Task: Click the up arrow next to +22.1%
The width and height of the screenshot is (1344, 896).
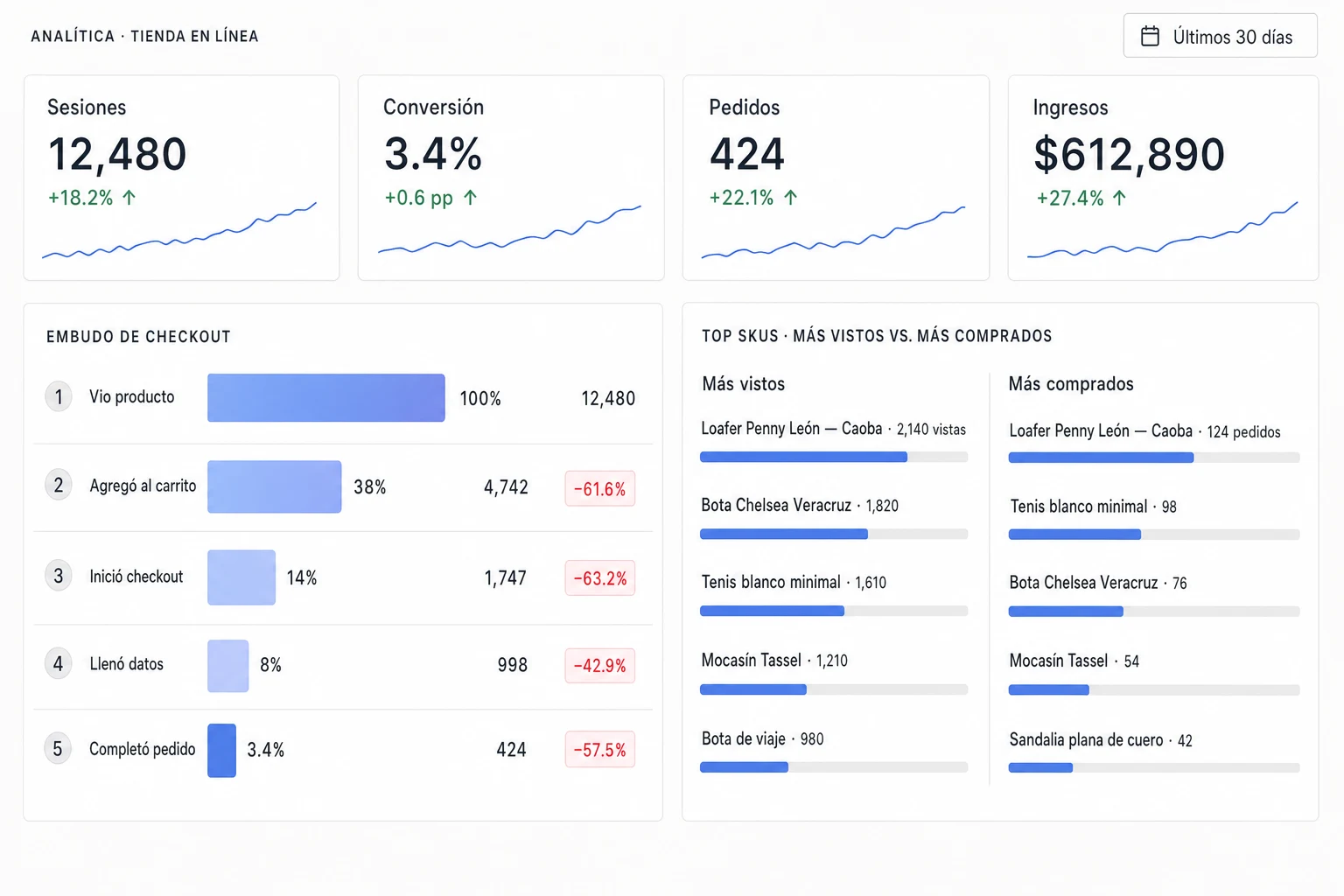Action: (791, 198)
